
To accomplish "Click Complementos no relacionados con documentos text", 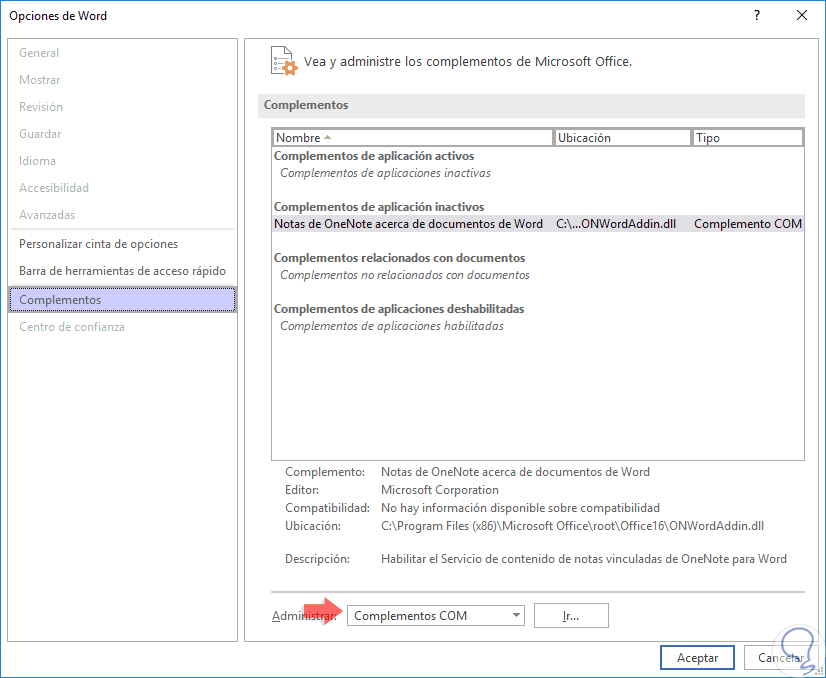I will (x=405, y=275).
